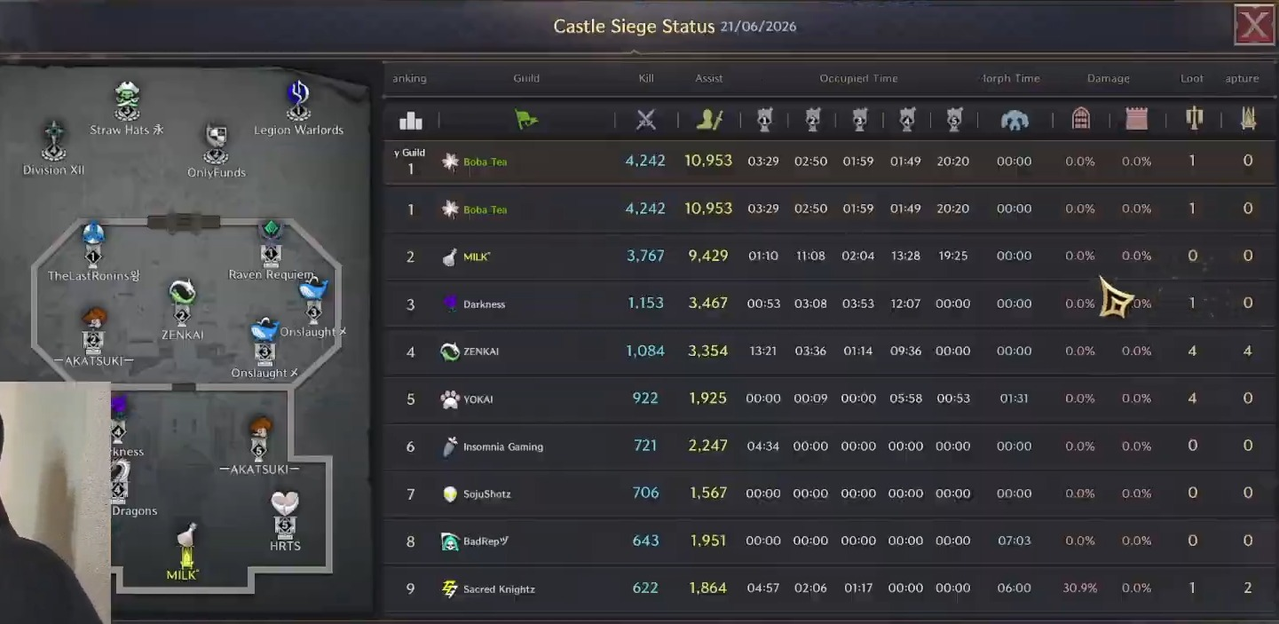Select the Sacred Knightz guild row
The height and width of the screenshot is (624, 1279).
pyautogui.click(x=830, y=589)
